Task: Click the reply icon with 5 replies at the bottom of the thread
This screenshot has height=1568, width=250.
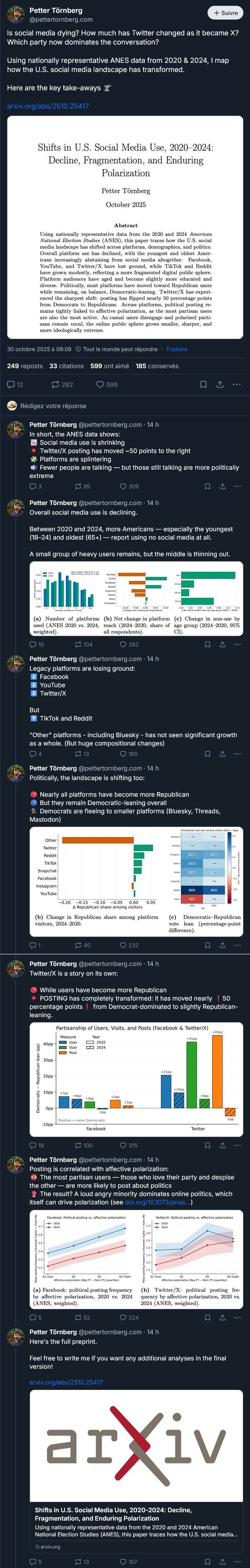Action: (x=35, y=1561)
